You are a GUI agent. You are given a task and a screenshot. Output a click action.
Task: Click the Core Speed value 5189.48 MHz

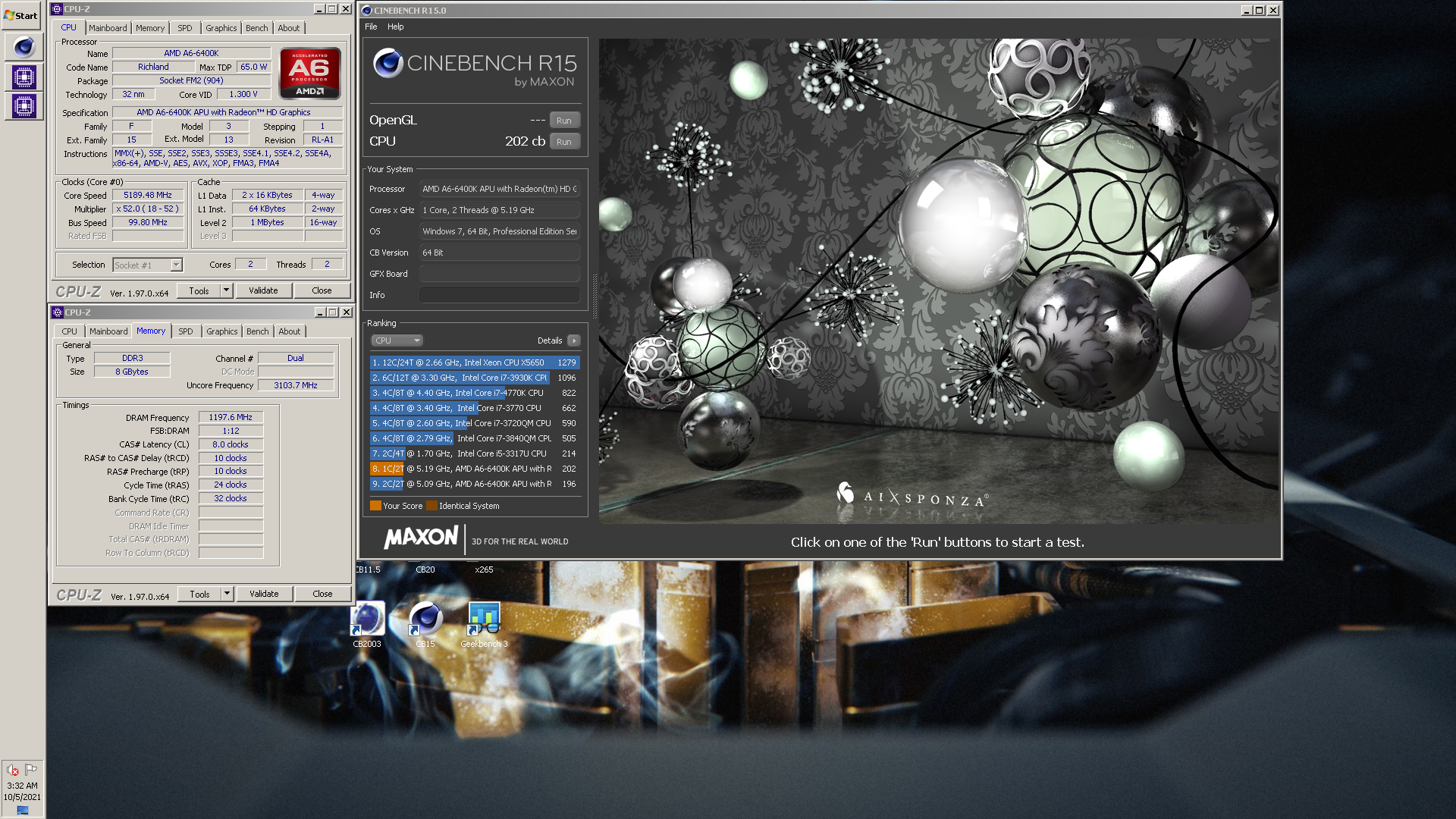pos(148,195)
